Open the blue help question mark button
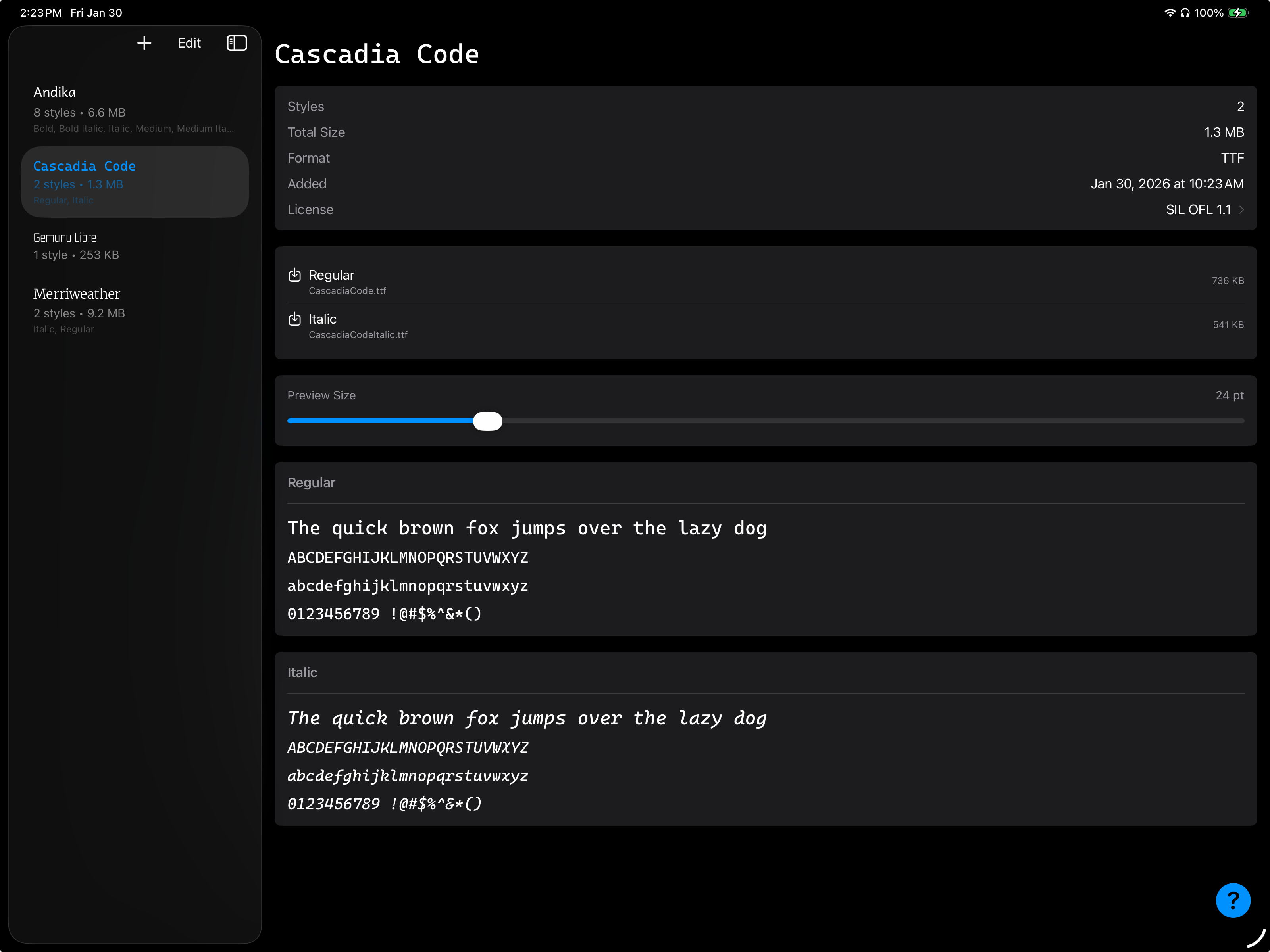 click(1233, 900)
